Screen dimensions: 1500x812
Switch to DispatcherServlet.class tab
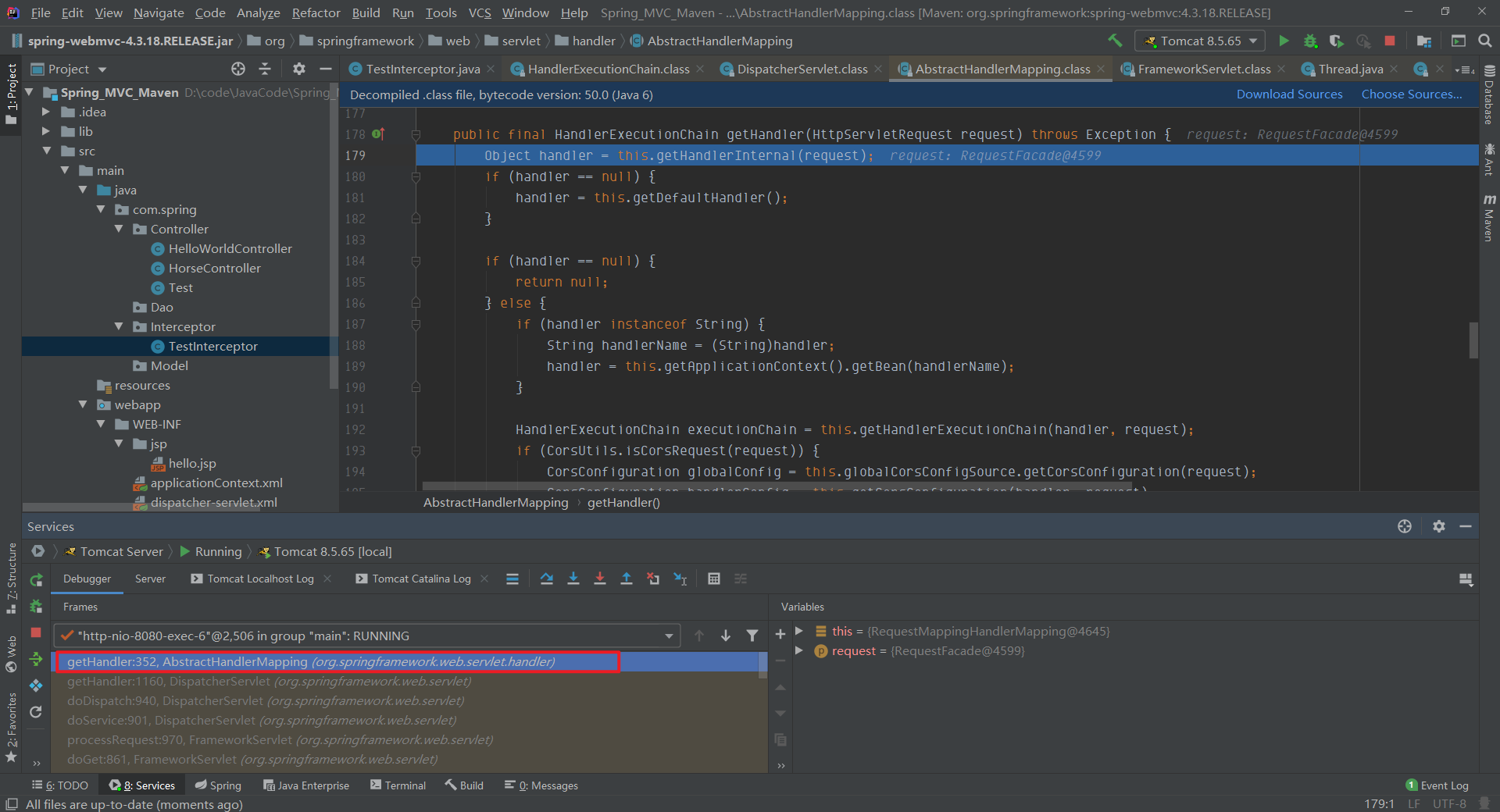tap(802, 69)
